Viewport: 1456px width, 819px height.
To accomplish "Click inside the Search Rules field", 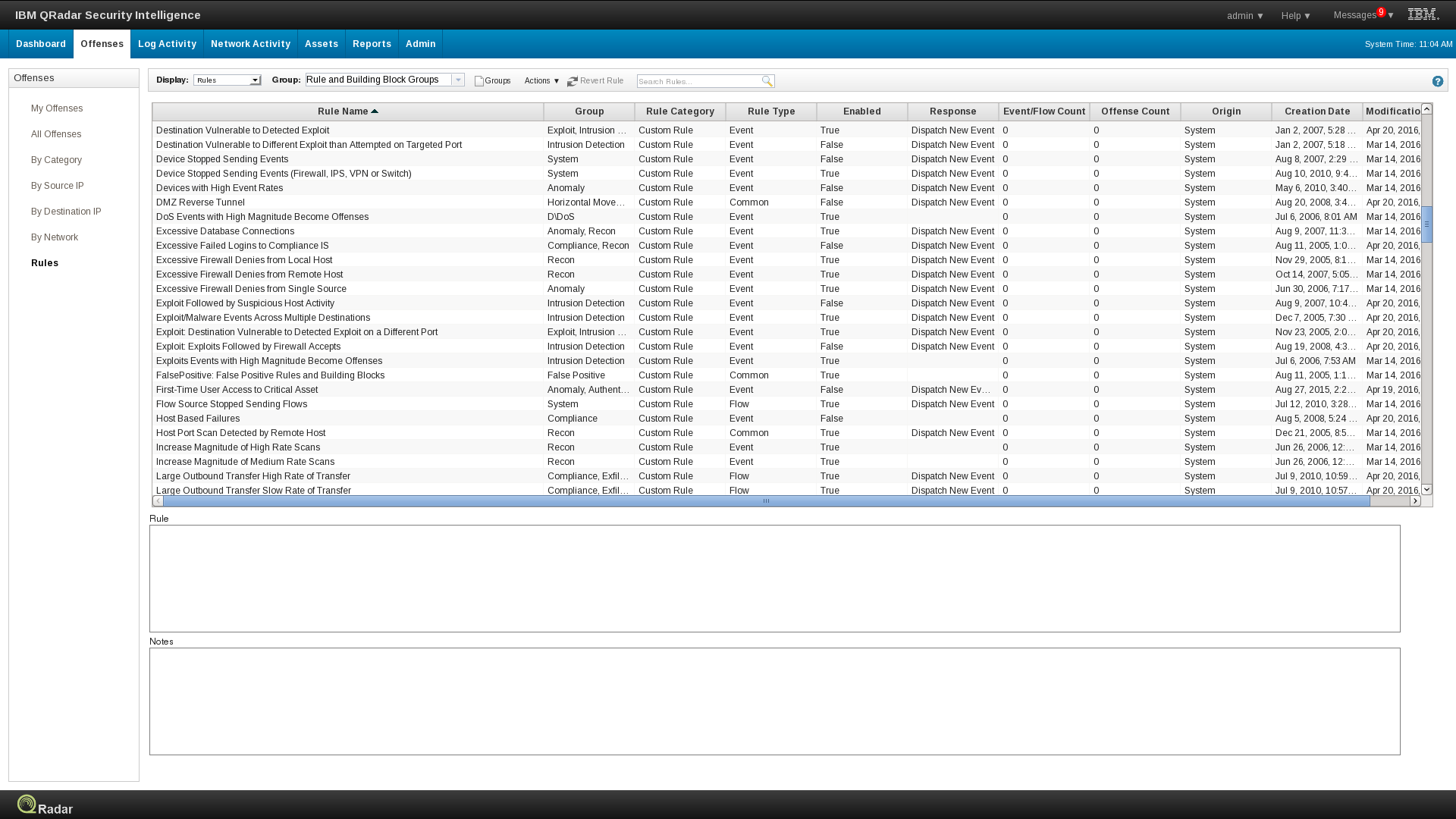I will pyautogui.click(x=698, y=80).
